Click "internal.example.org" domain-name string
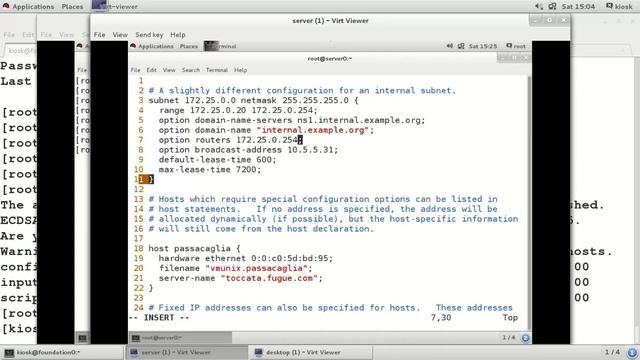This screenshot has width=640, height=360. pos(313,130)
